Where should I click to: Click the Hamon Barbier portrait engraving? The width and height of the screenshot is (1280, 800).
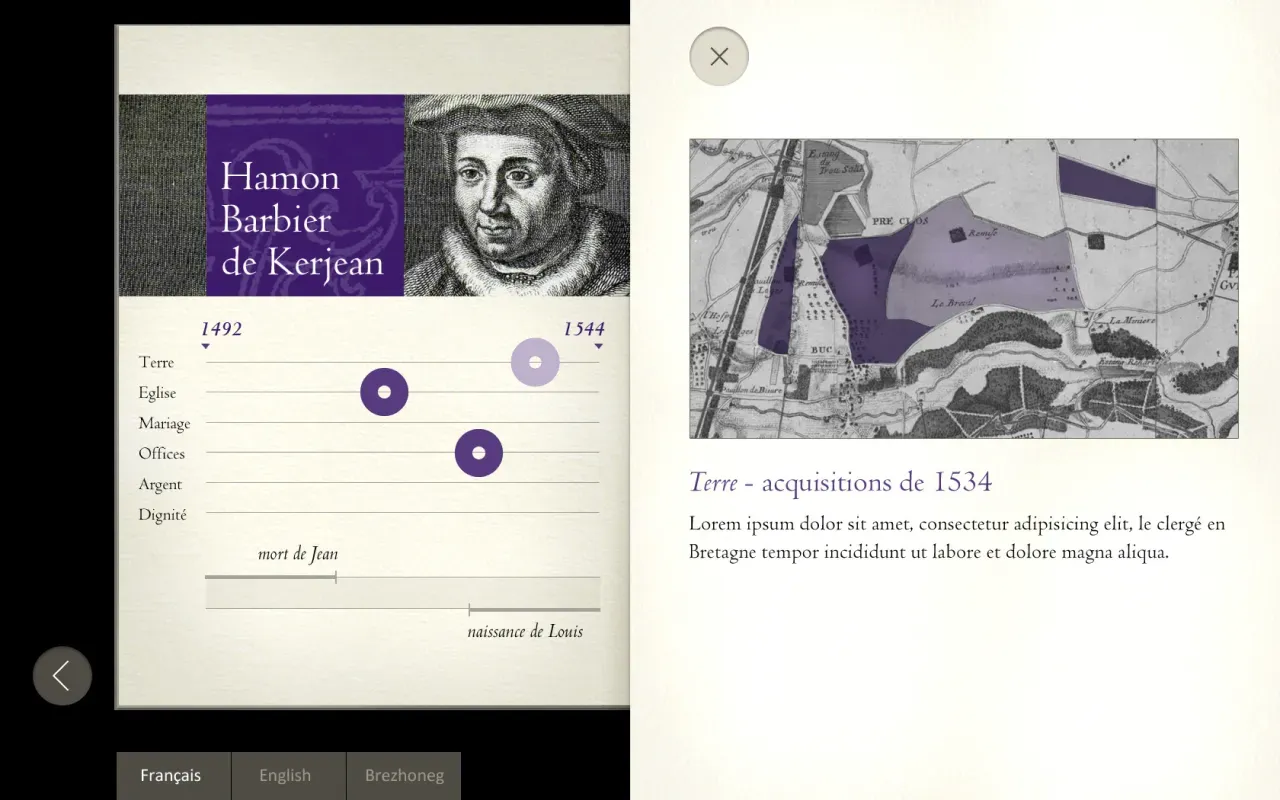click(516, 195)
